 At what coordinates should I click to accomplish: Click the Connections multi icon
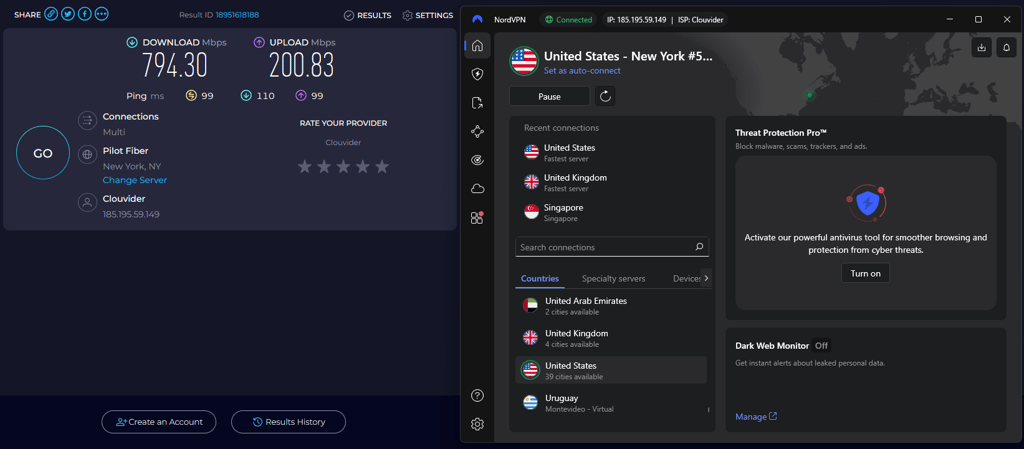pyautogui.click(x=87, y=121)
